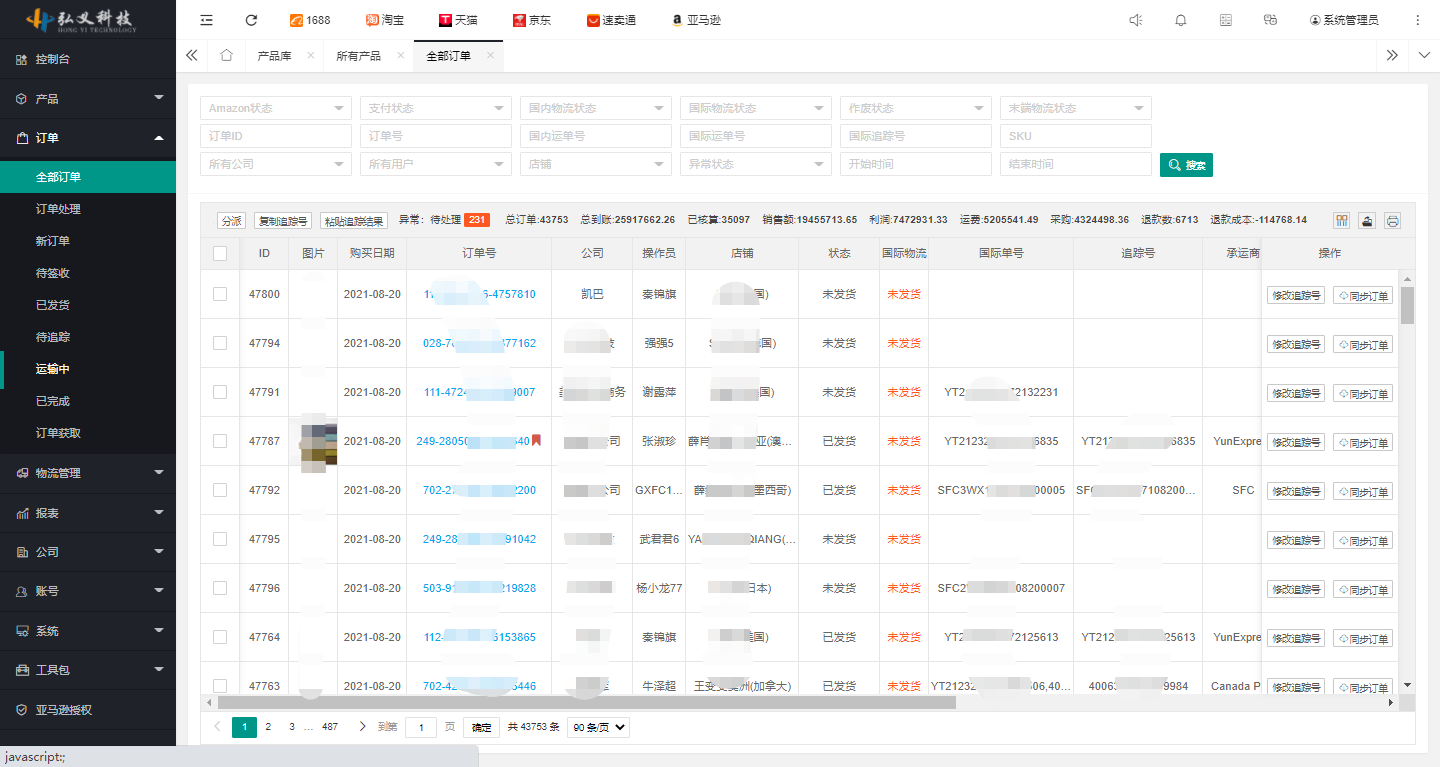The width and height of the screenshot is (1440, 767).
Task: Open the column filter icon above table
Action: tap(1342, 221)
